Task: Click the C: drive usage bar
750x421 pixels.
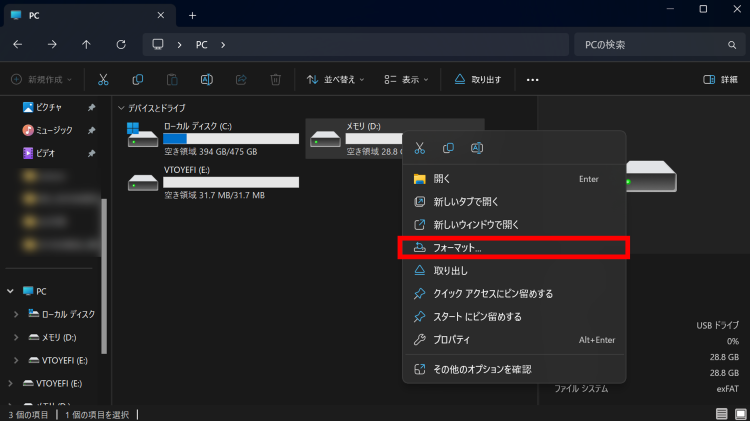Action: 231,139
